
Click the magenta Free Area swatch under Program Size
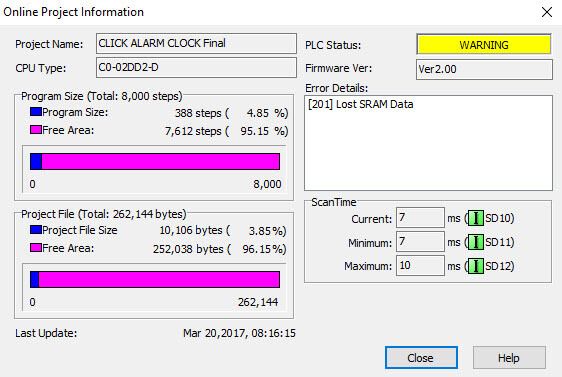tap(36, 129)
